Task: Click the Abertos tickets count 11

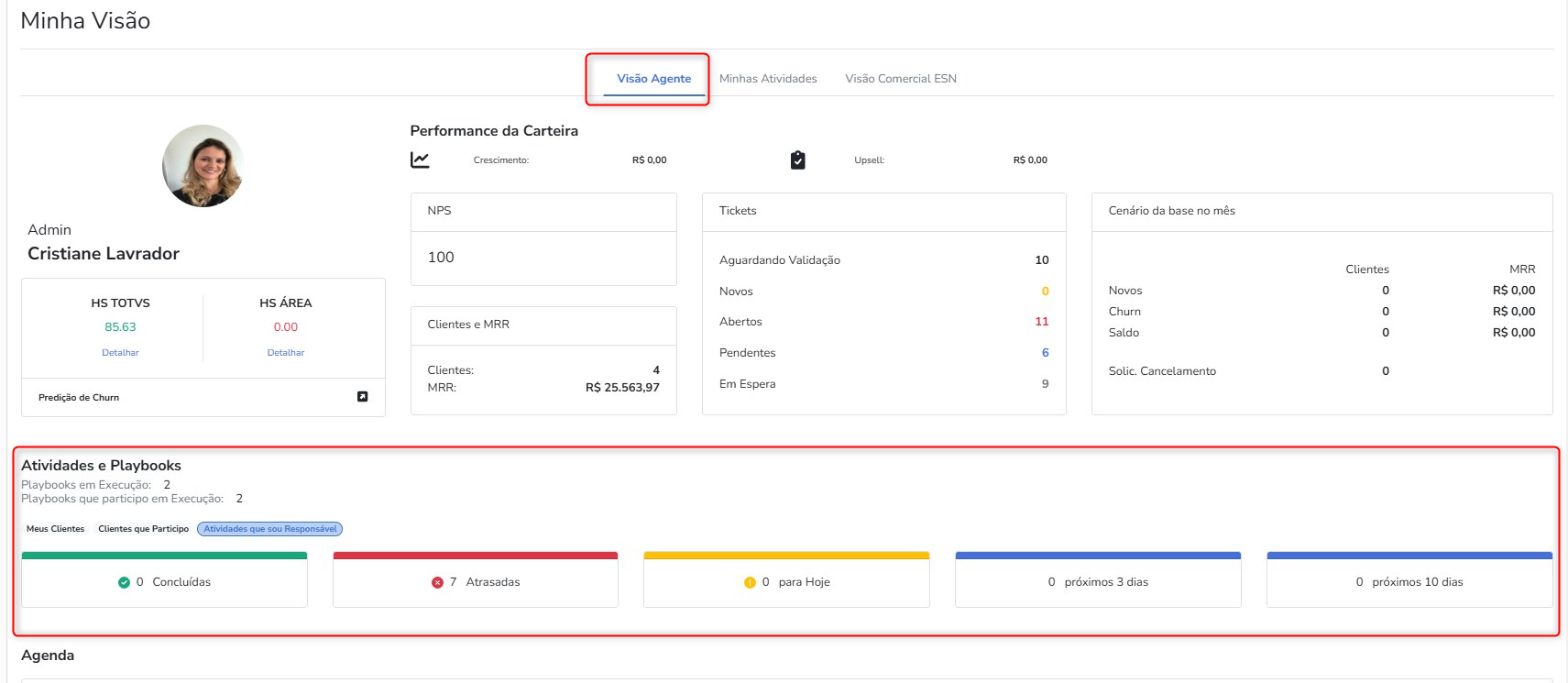Action: [x=1041, y=322]
